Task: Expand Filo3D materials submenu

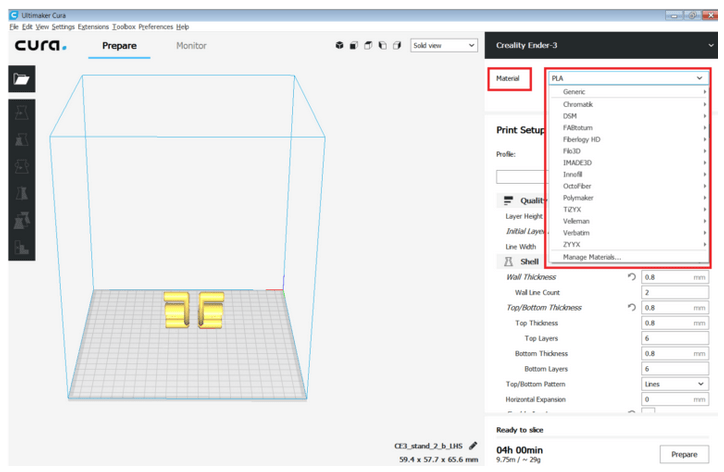Action: [x=629, y=151]
